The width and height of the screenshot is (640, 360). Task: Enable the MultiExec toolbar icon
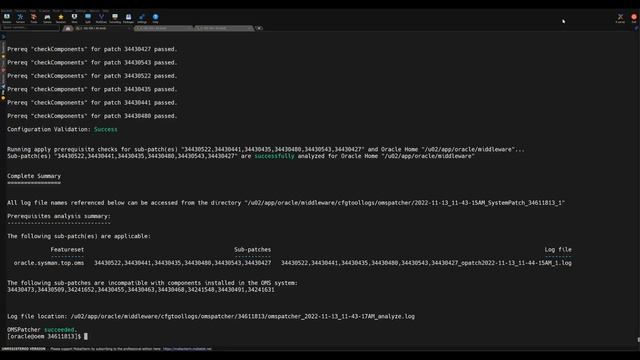click(x=101, y=18)
